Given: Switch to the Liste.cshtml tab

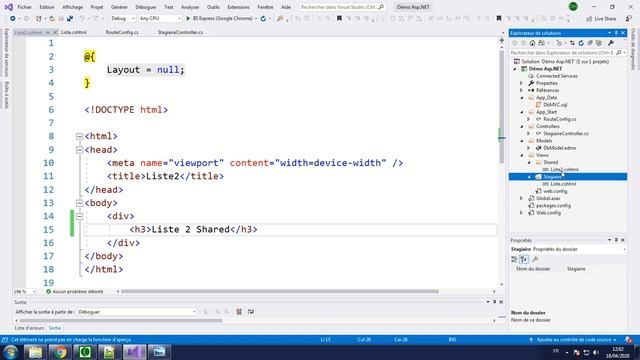Looking at the screenshot, I should (74, 32).
